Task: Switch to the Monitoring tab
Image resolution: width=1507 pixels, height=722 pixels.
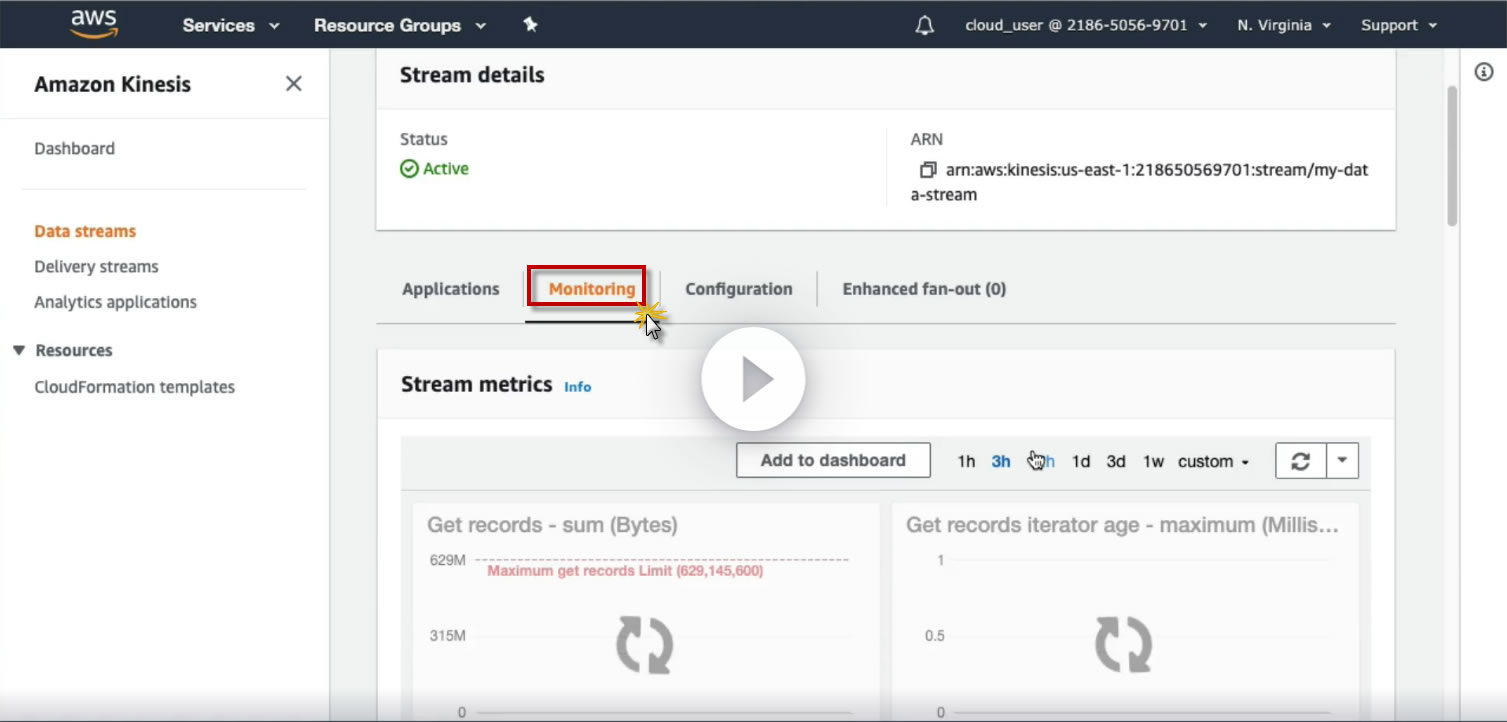Action: [x=591, y=289]
